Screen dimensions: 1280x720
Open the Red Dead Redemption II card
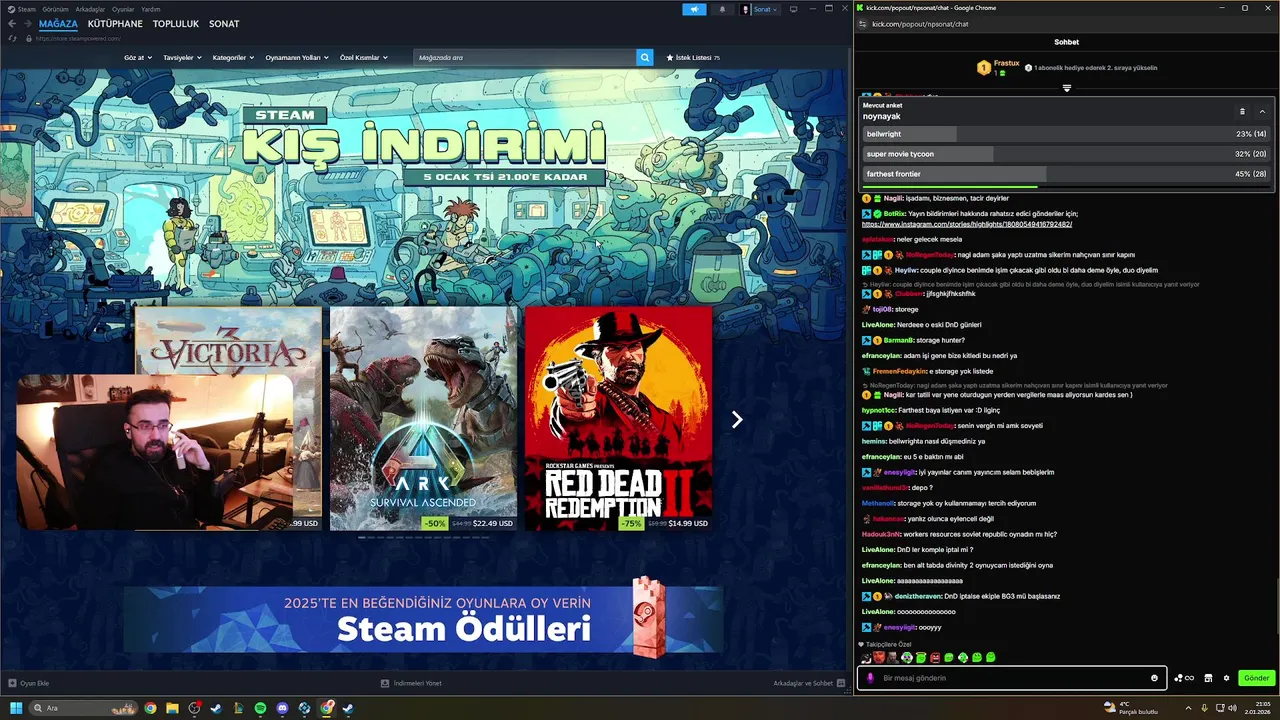pyautogui.click(x=618, y=418)
